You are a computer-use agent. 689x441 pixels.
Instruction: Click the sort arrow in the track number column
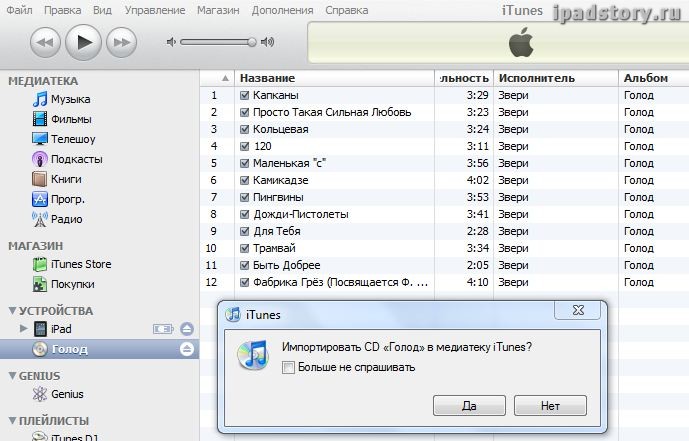[225, 78]
